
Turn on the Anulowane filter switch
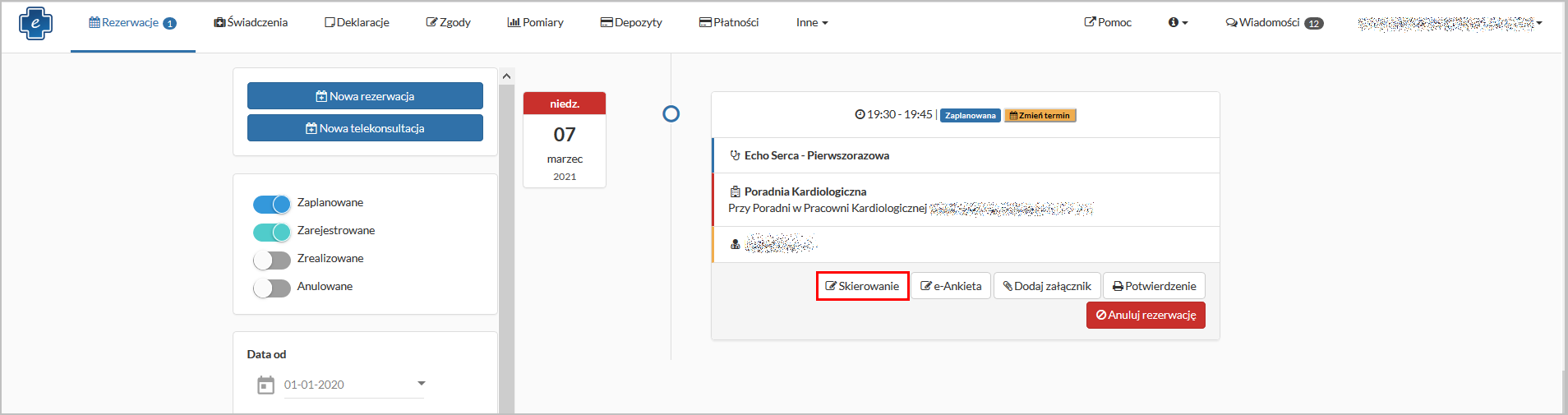click(x=272, y=288)
